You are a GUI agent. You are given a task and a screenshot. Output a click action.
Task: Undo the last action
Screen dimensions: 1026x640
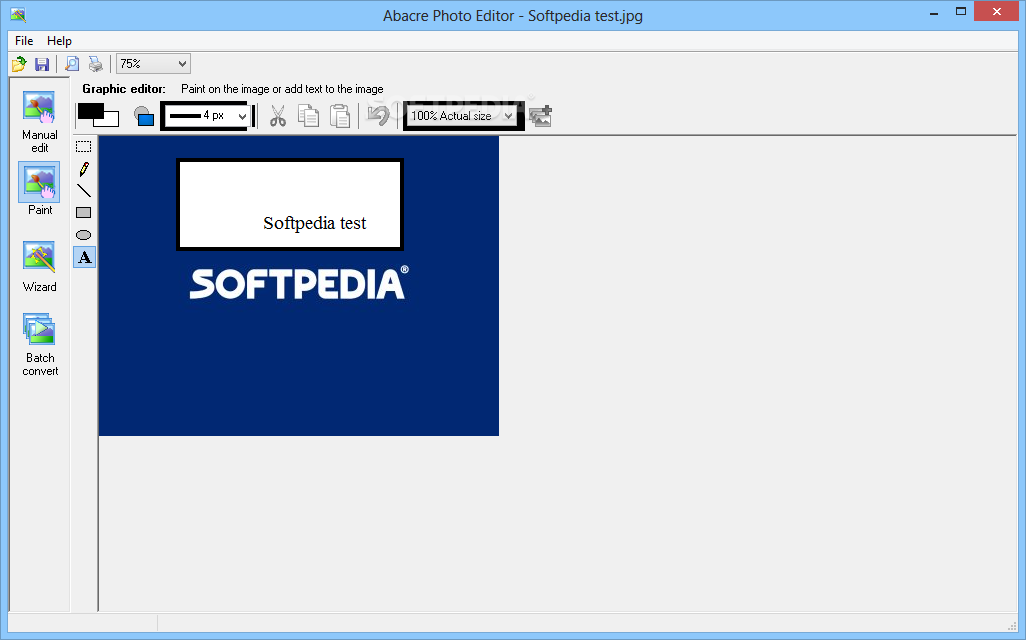pyautogui.click(x=378, y=116)
